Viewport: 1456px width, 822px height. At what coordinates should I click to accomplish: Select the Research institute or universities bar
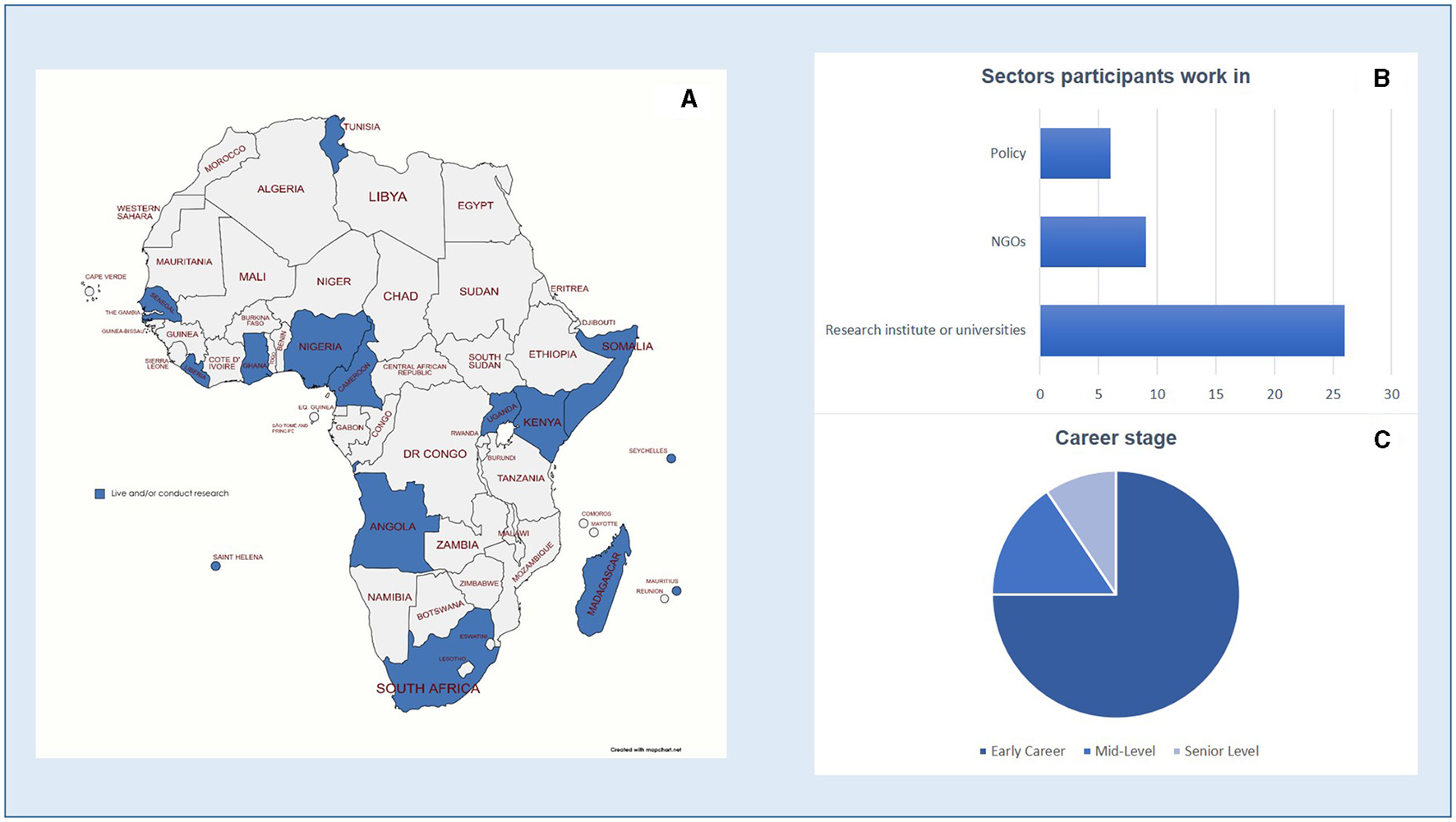(x=1191, y=330)
